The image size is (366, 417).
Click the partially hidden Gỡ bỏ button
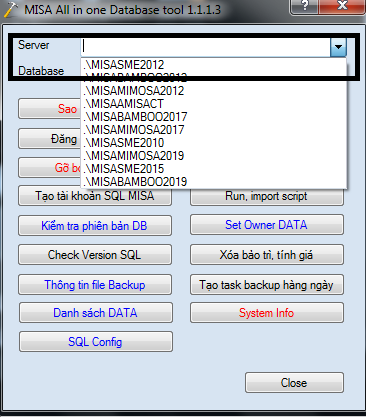point(49,168)
